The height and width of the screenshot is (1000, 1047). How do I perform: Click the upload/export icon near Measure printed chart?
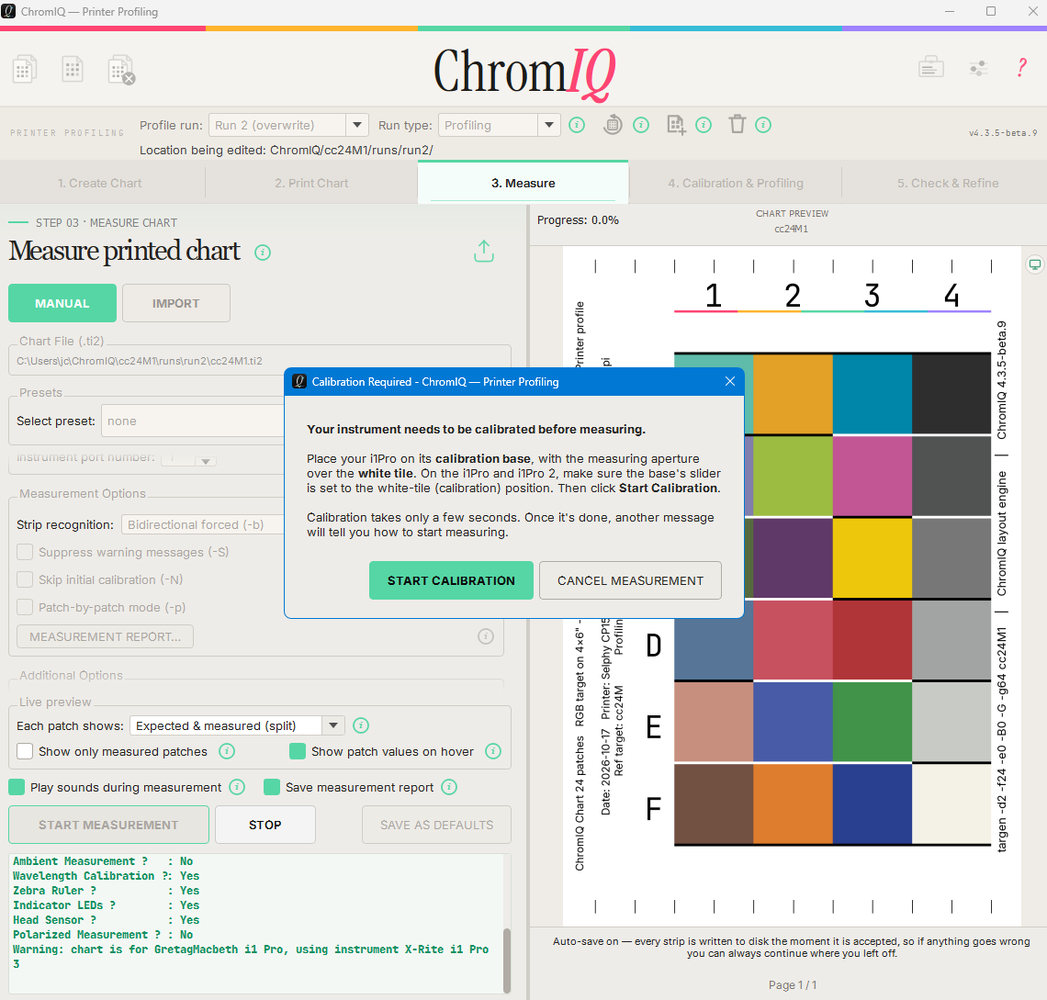pos(484,251)
